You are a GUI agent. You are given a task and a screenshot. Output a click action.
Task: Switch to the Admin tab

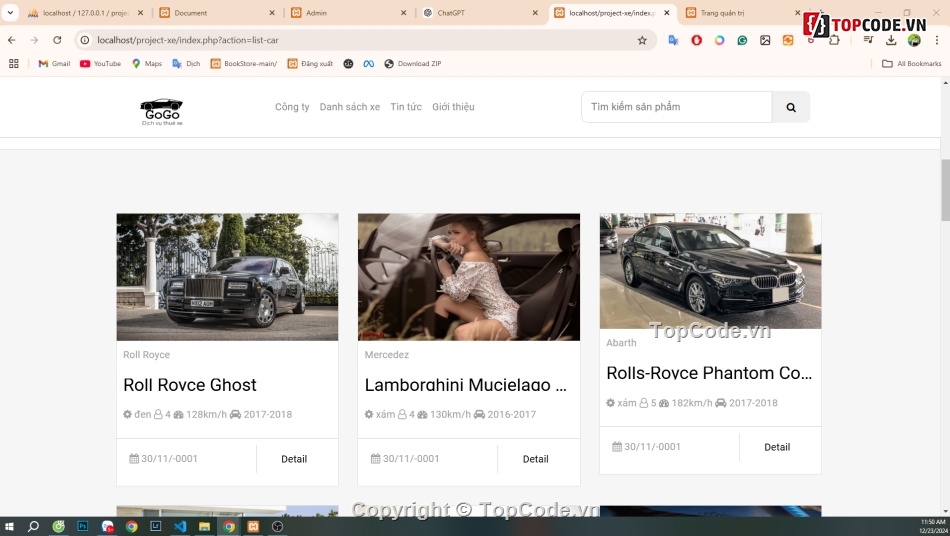348,13
